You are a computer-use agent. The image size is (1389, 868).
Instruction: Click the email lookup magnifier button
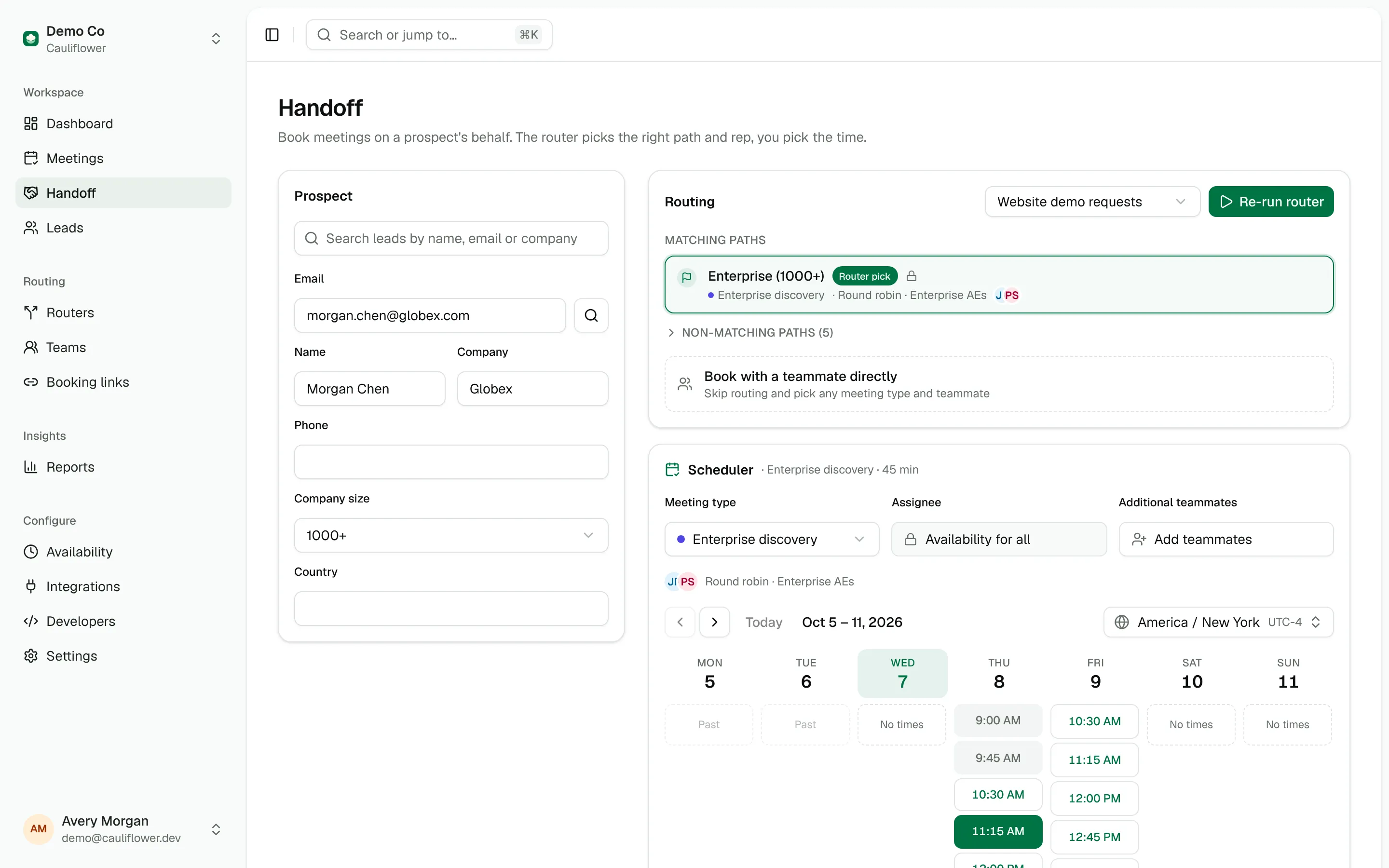point(591,315)
